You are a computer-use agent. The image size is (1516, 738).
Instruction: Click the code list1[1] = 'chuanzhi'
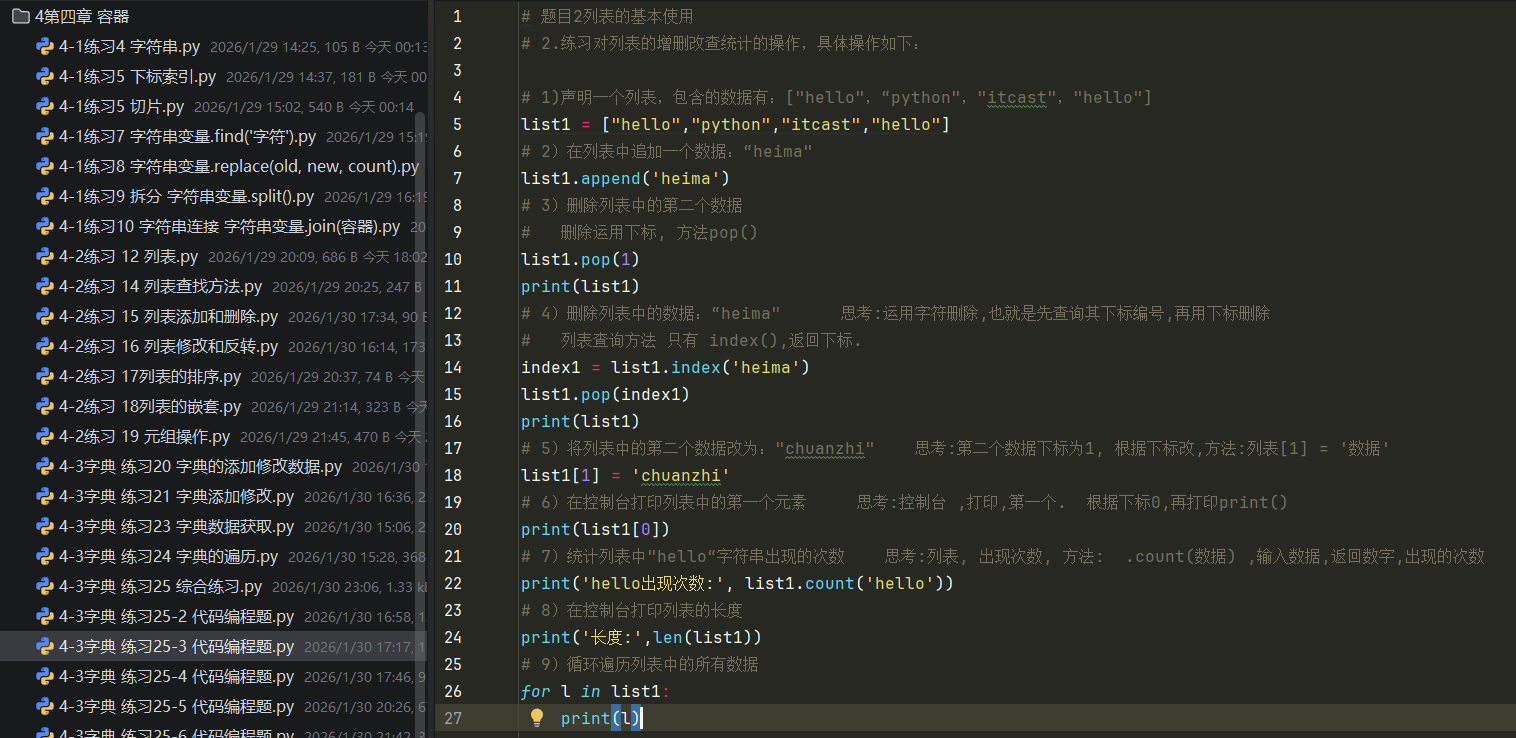coord(625,475)
